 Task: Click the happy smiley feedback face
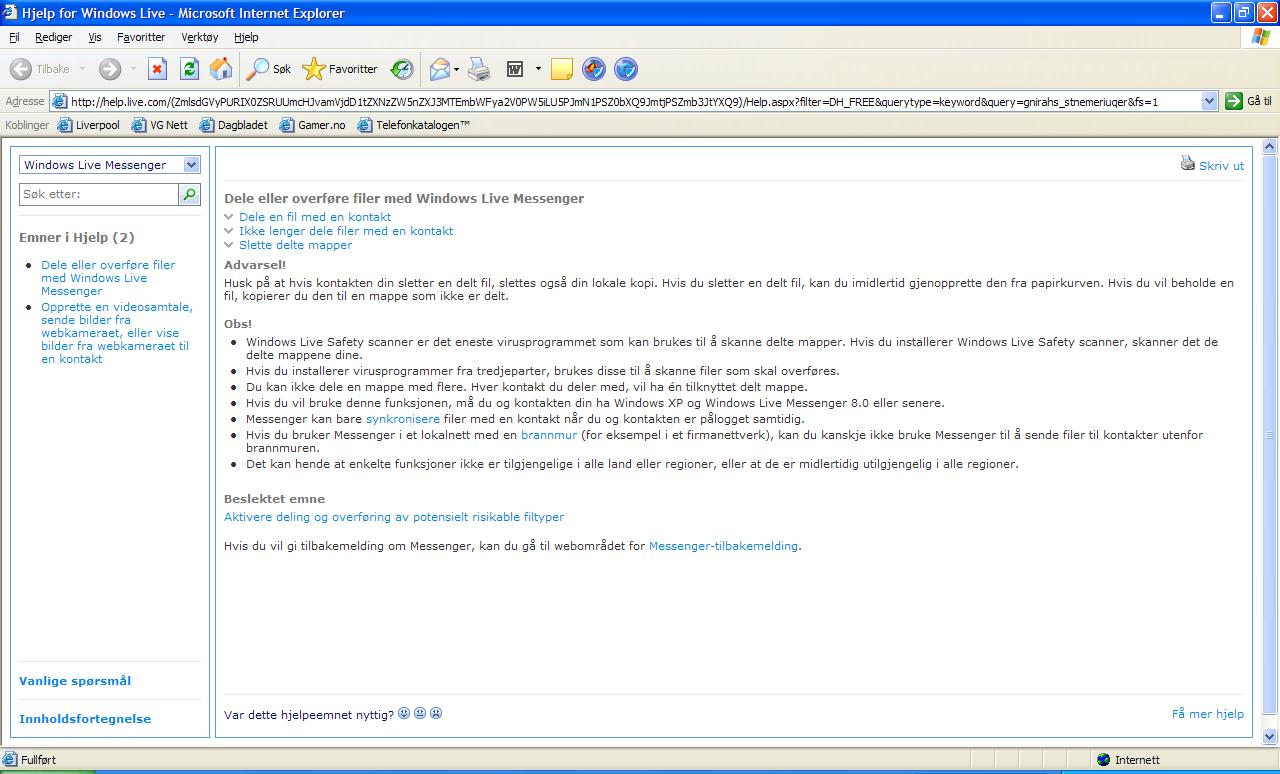point(404,713)
